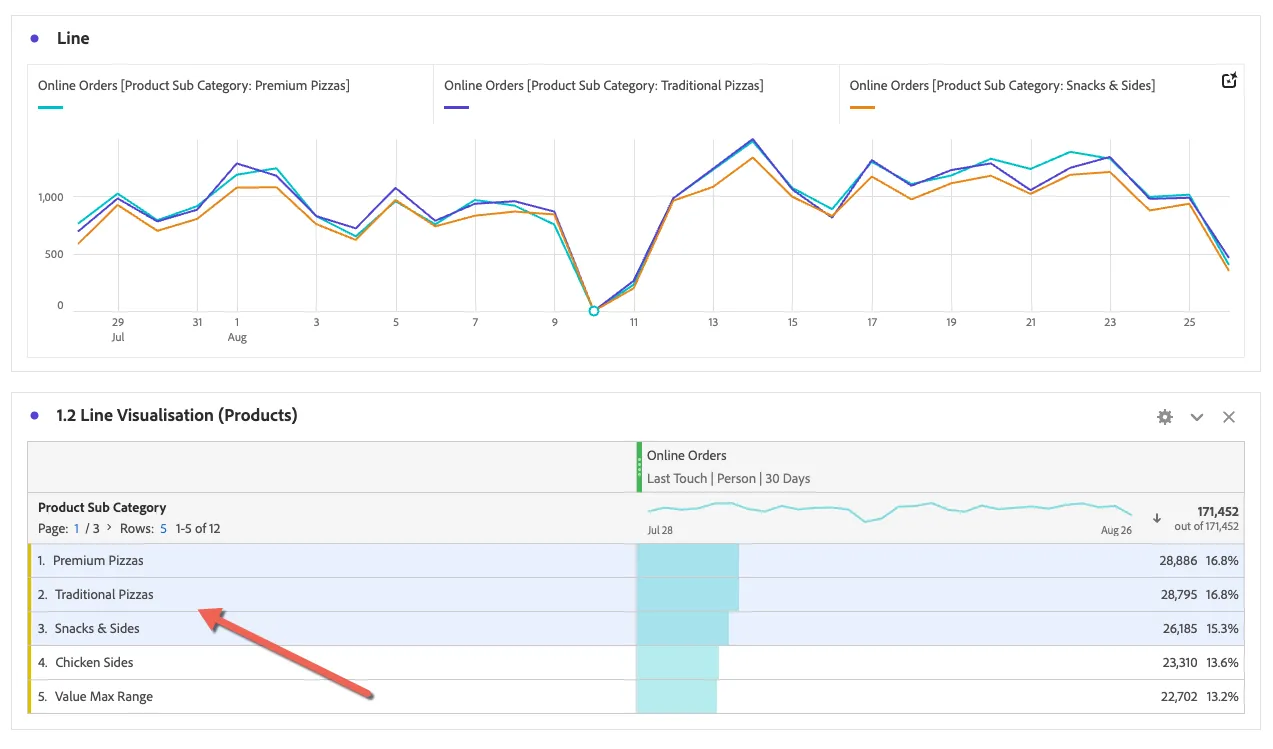1273x749 pixels.
Task: Open the 1.2 Line Visualisation settings gear
Action: point(1164,417)
